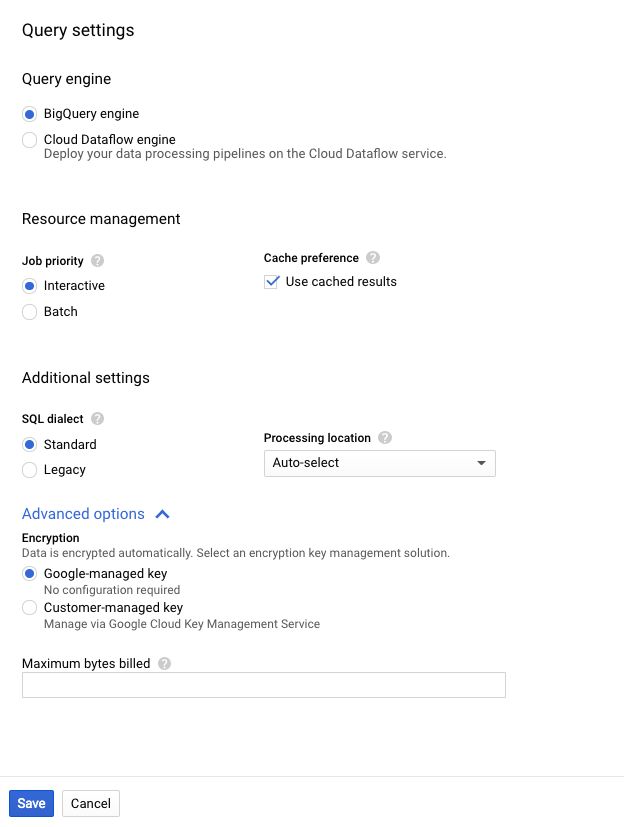The height and width of the screenshot is (827, 624).
Task: Select the Cloud Dataflow engine option
Action: [30, 140]
